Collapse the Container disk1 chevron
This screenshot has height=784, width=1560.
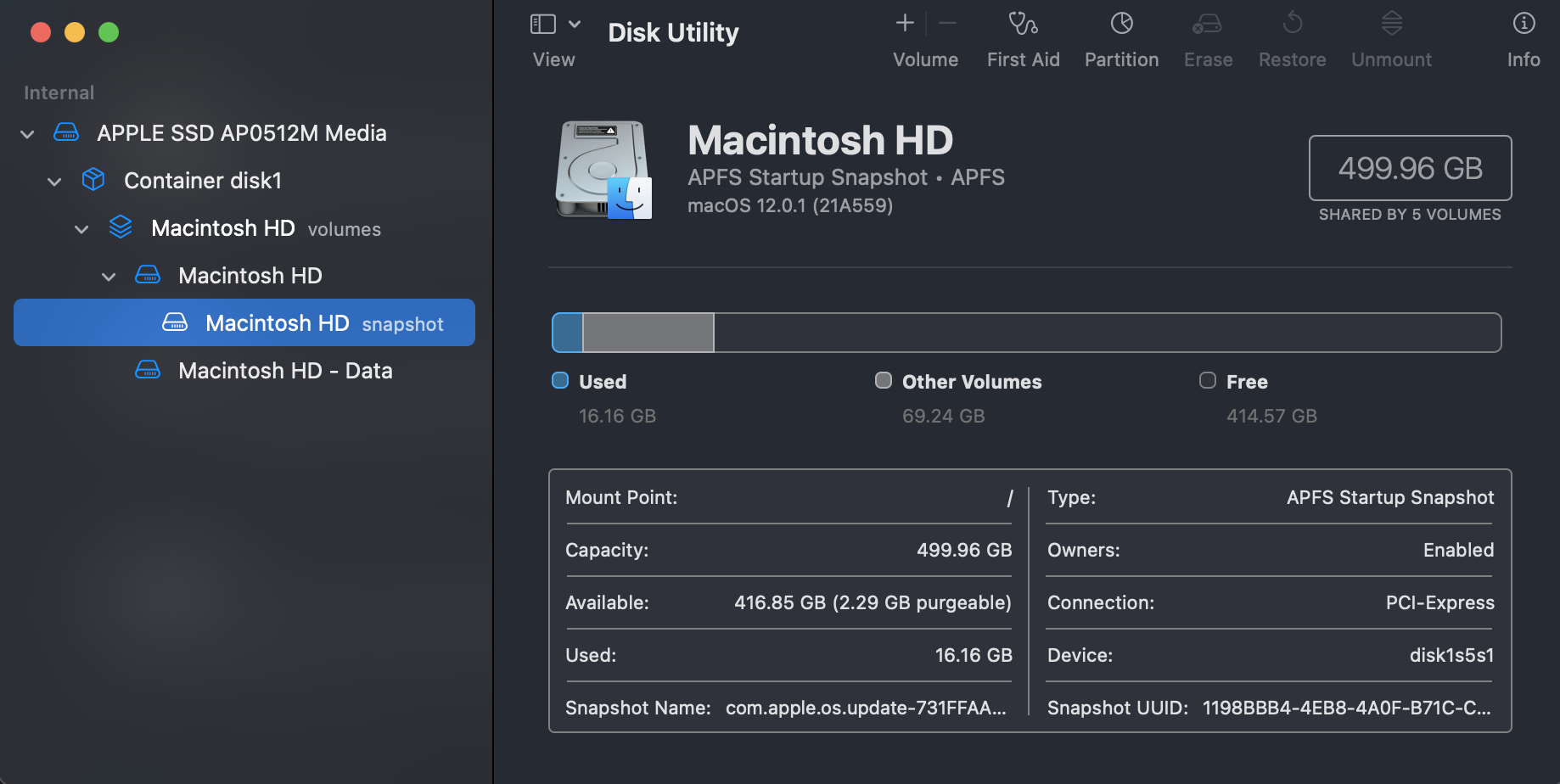pos(54,182)
